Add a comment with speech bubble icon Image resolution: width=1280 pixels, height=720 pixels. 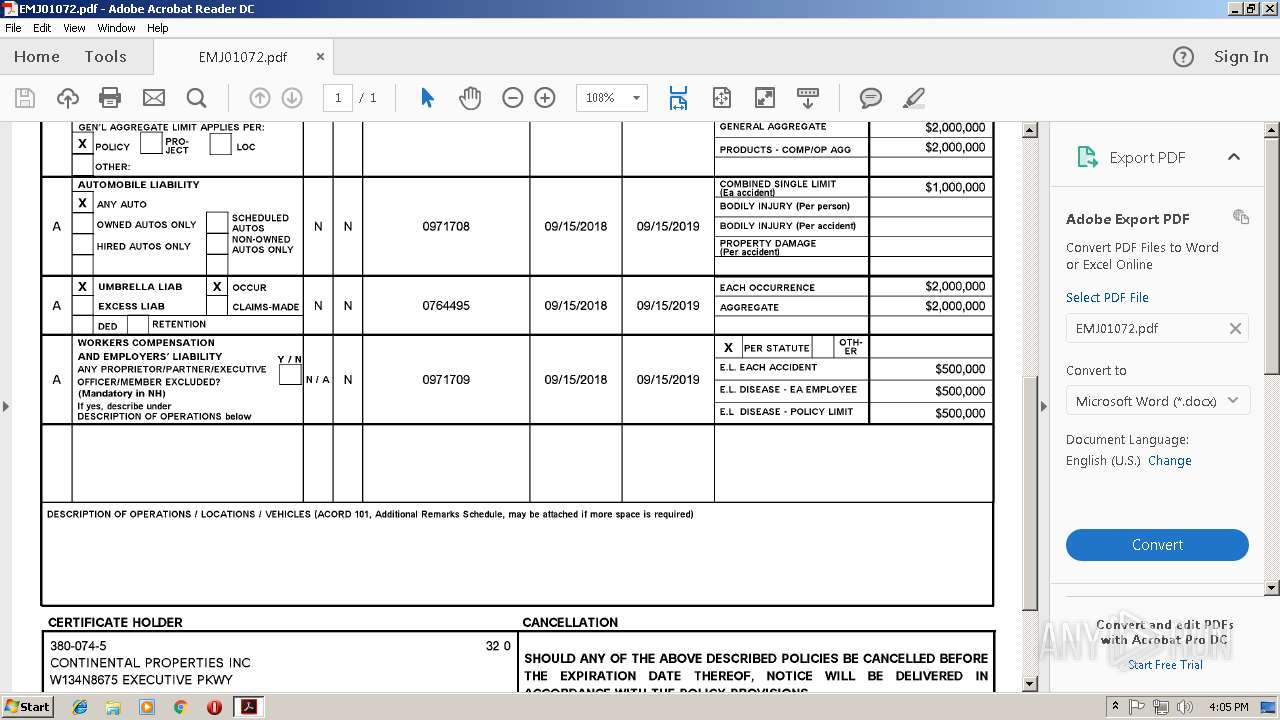click(871, 98)
